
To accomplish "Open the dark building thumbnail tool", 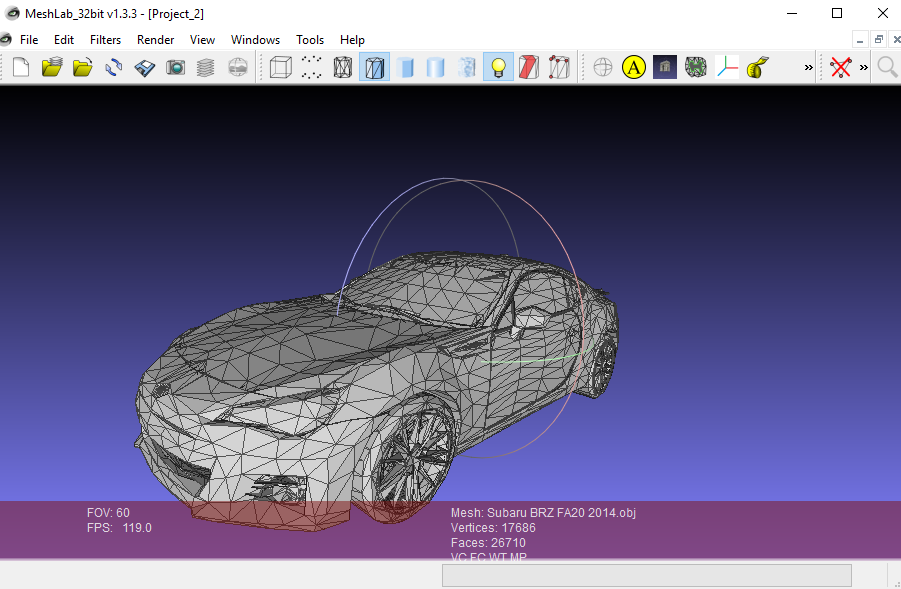I will coord(665,67).
